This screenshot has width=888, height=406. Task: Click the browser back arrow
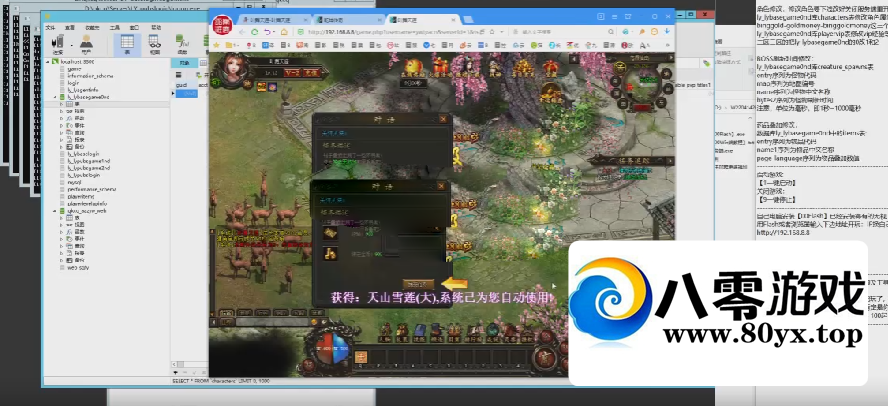[242, 32]
